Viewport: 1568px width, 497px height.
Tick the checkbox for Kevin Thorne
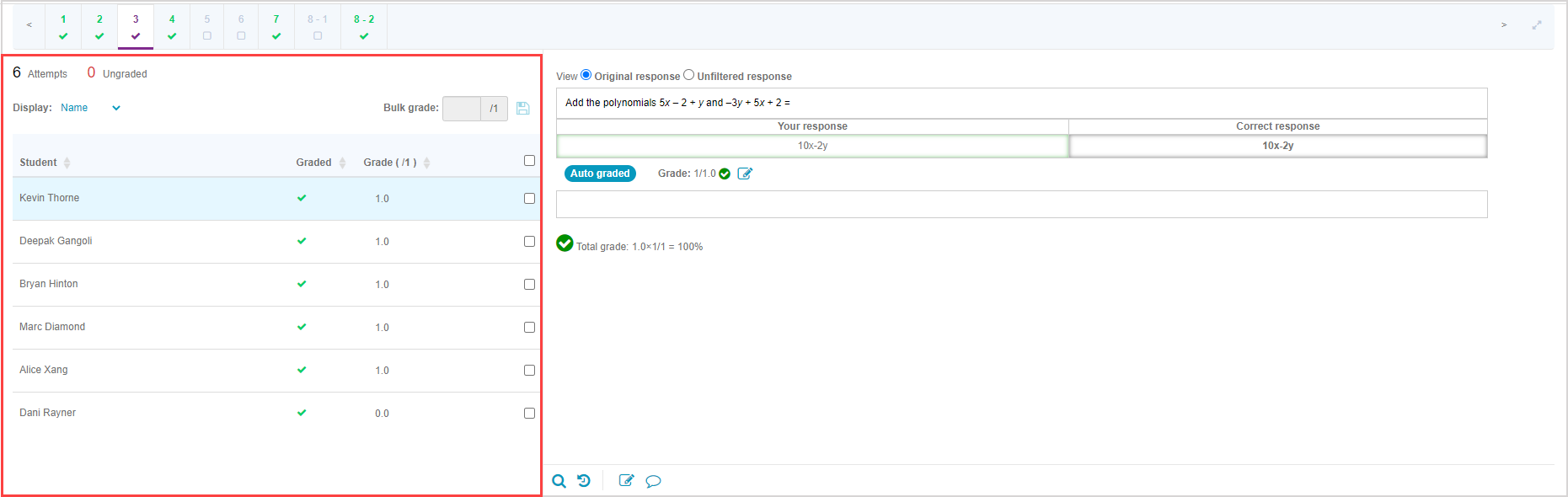[x=529, y=199]
